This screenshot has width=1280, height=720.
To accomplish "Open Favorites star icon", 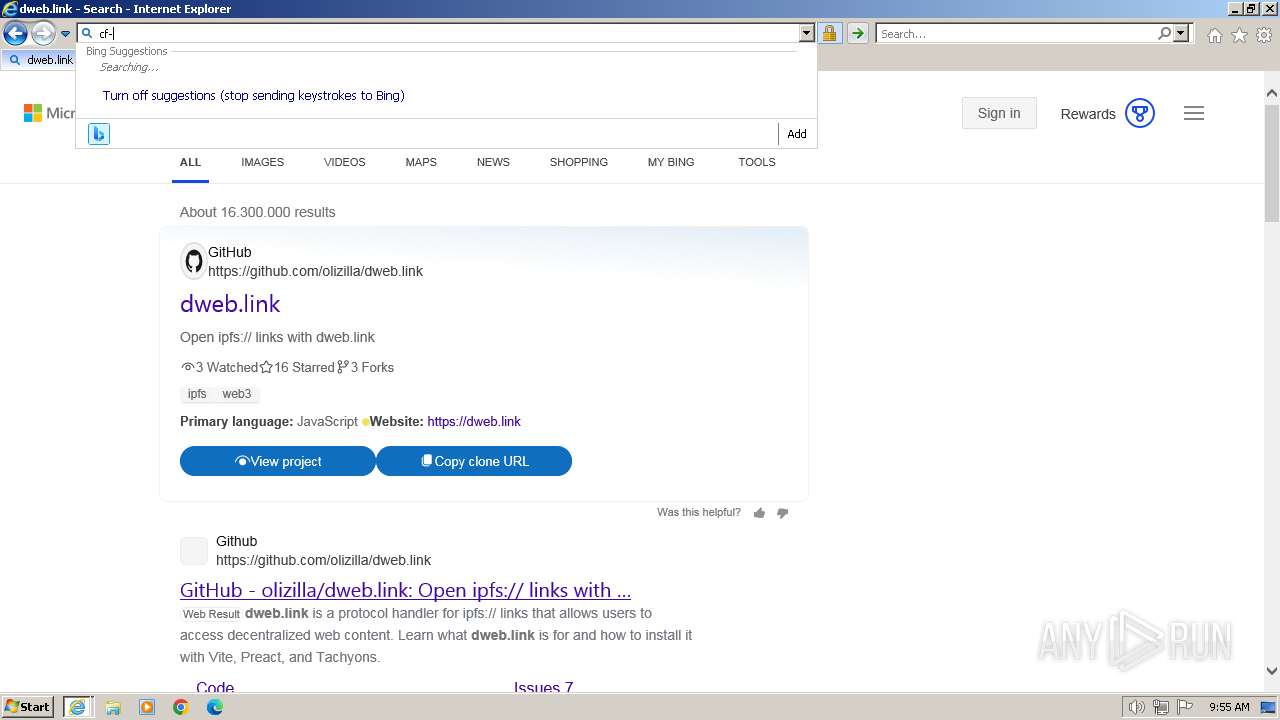I will click(x=1239, y=35).
